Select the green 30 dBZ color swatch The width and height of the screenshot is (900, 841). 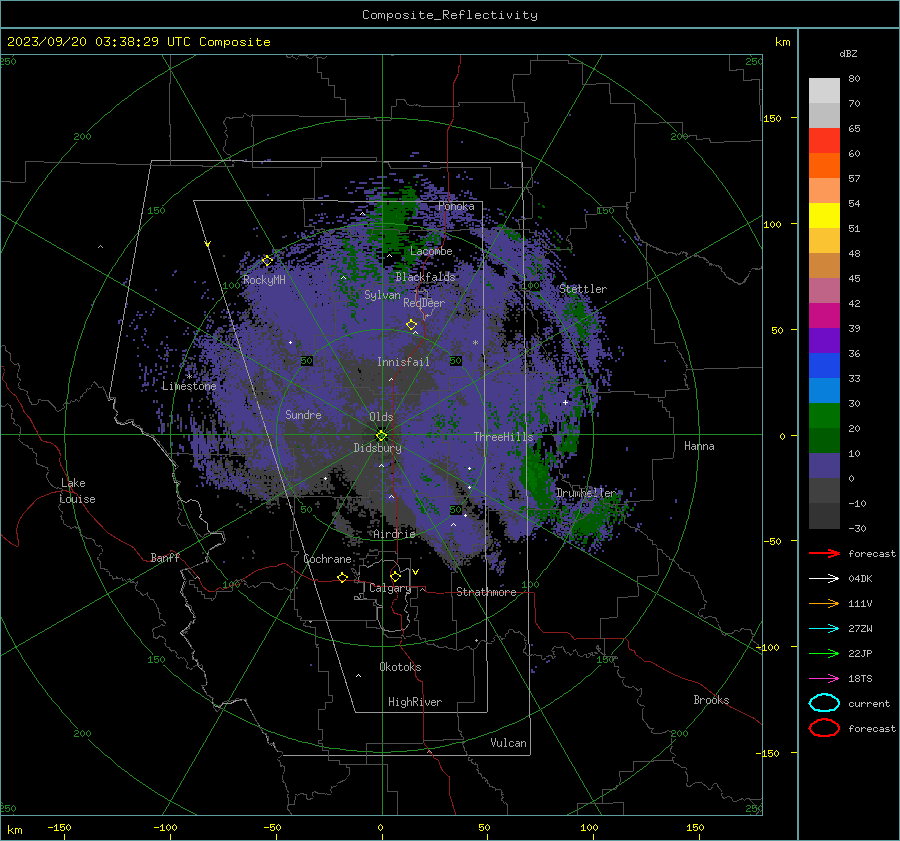824,415
